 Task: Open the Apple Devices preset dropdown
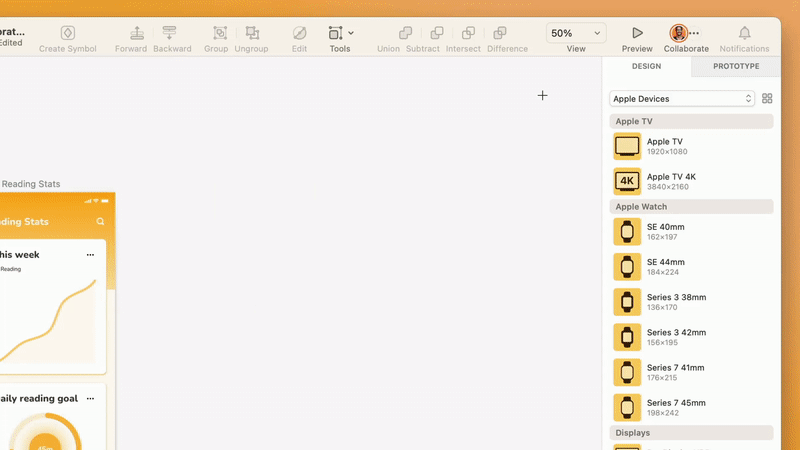682,98
